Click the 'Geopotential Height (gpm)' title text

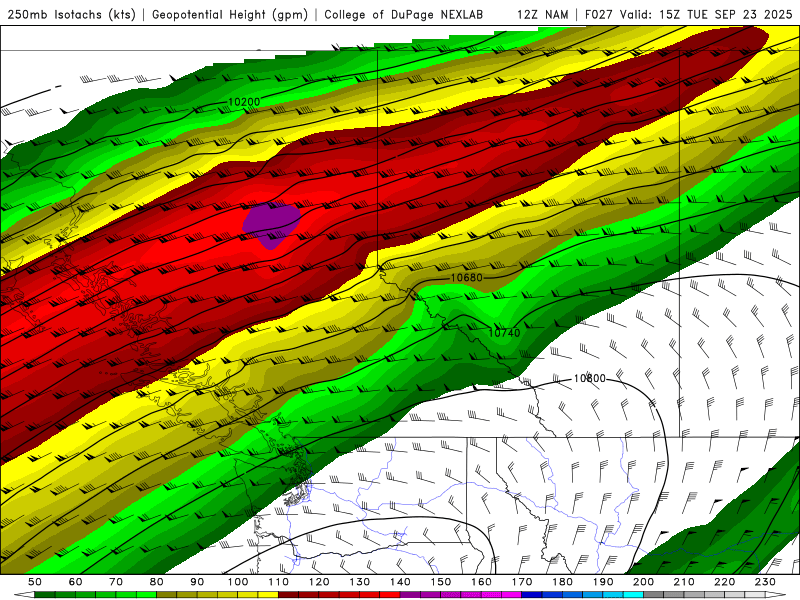[x=230, y=15]
